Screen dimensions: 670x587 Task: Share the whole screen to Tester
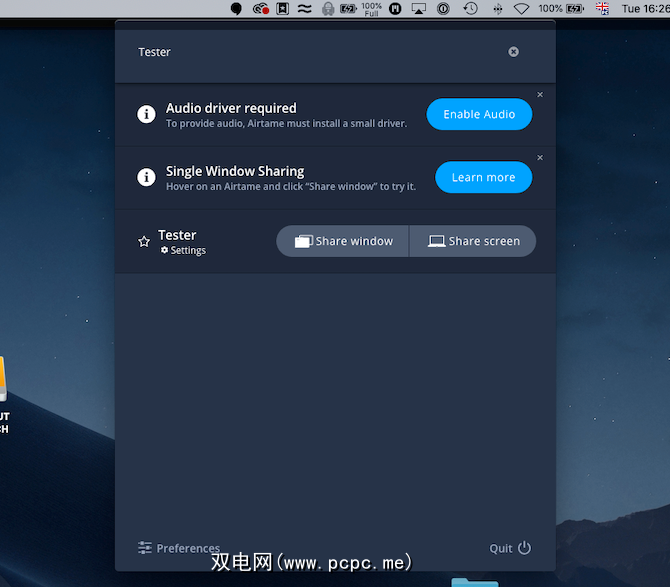pos(473,241)
